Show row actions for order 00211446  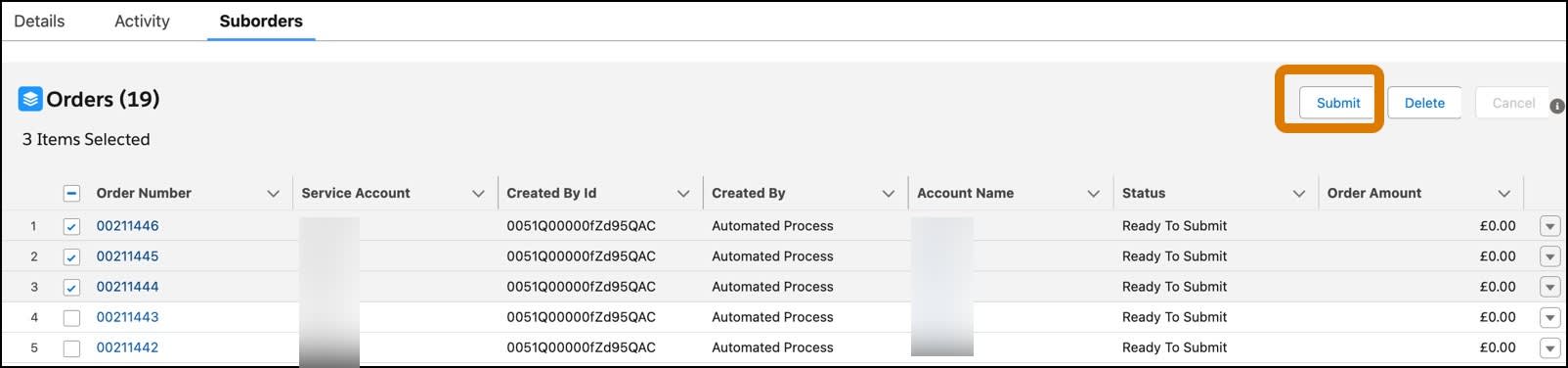(1549, 226)
